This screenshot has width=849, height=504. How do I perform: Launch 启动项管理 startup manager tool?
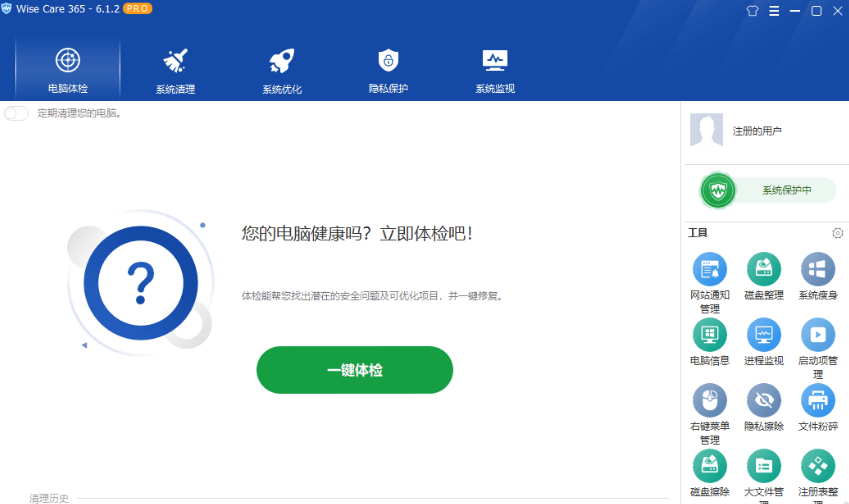[x=818, y=348]
